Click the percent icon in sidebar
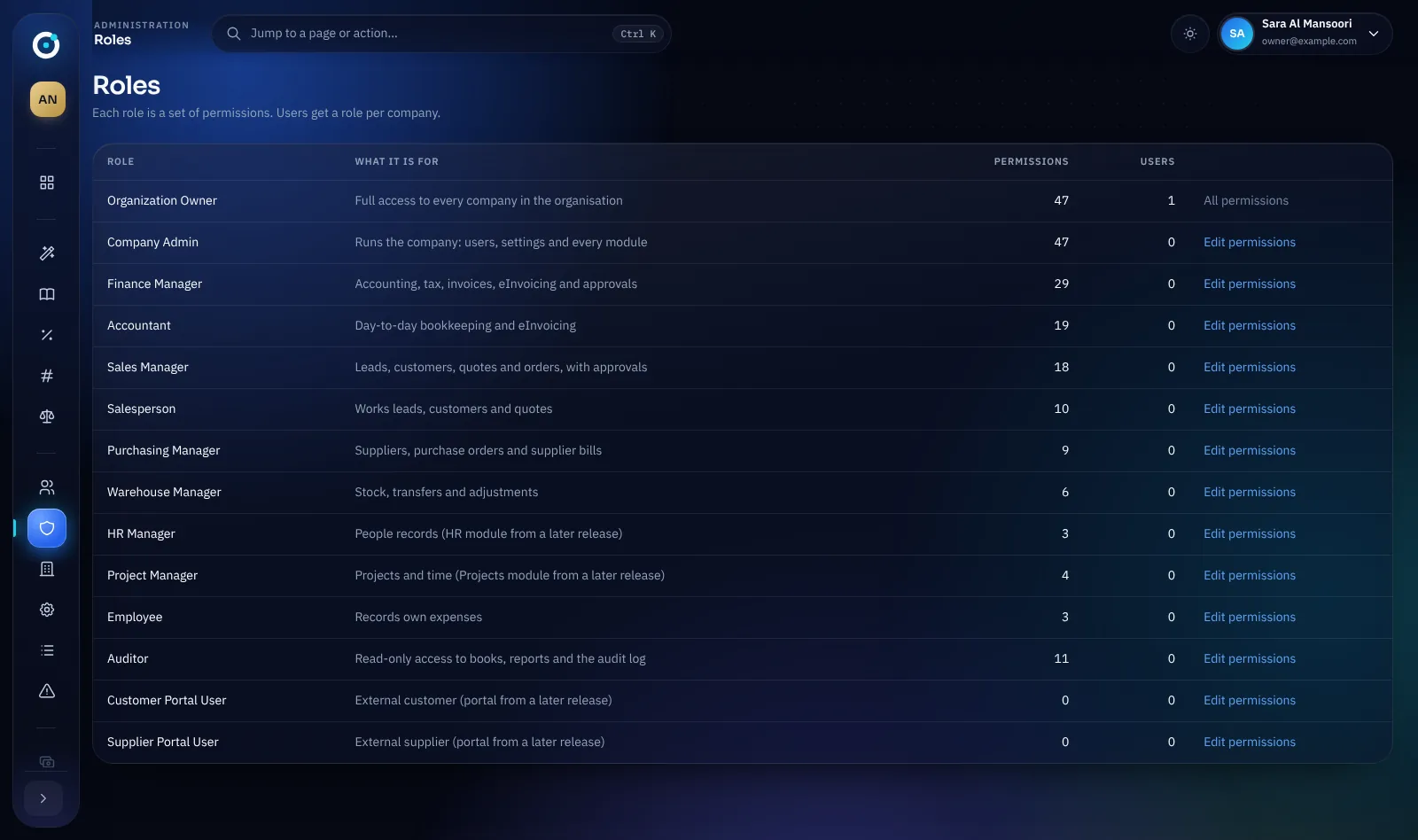 47,335
